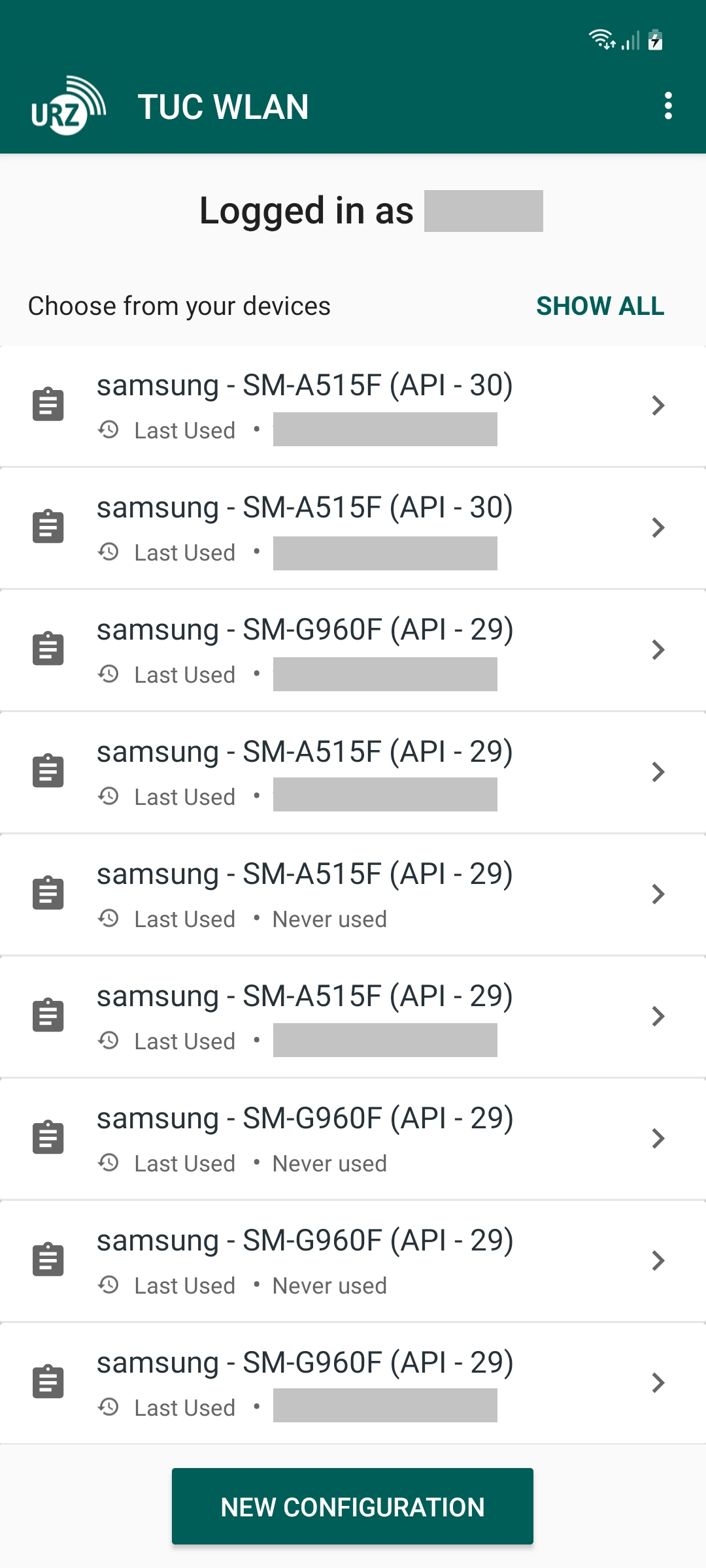Expand first SM-G960F (API - 29) chevron
This screenshot has height=1568, width=706.
[x=658, y=649]
